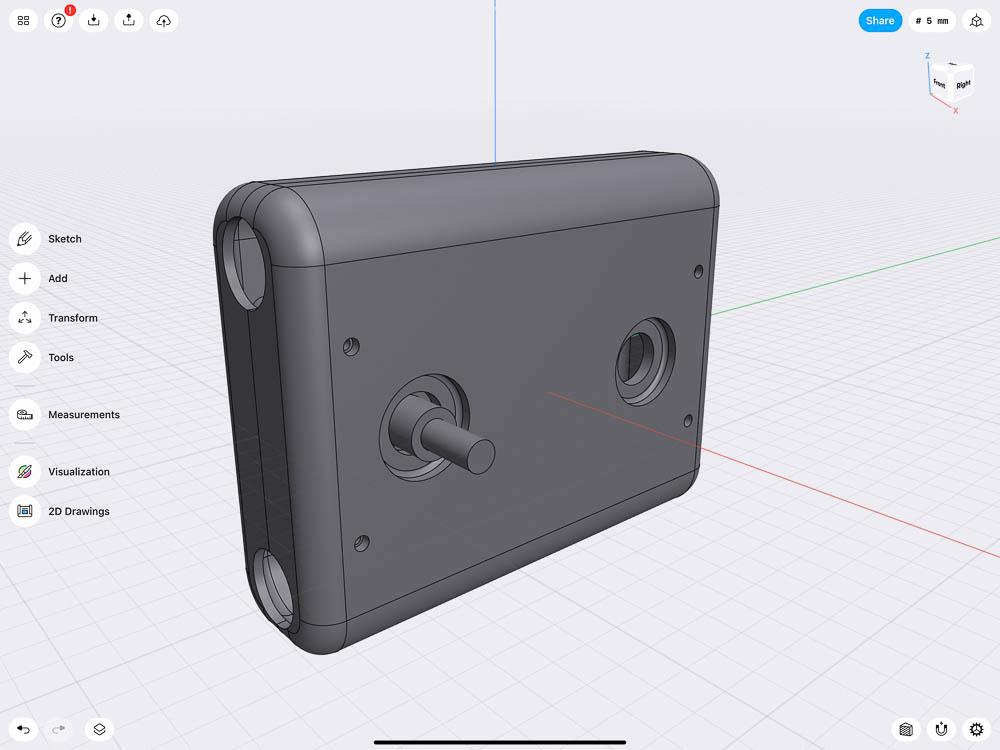The height and width of the screenshot is (750, 1000).
Task: Open the Tools menu label
Action: coord(61,357)
